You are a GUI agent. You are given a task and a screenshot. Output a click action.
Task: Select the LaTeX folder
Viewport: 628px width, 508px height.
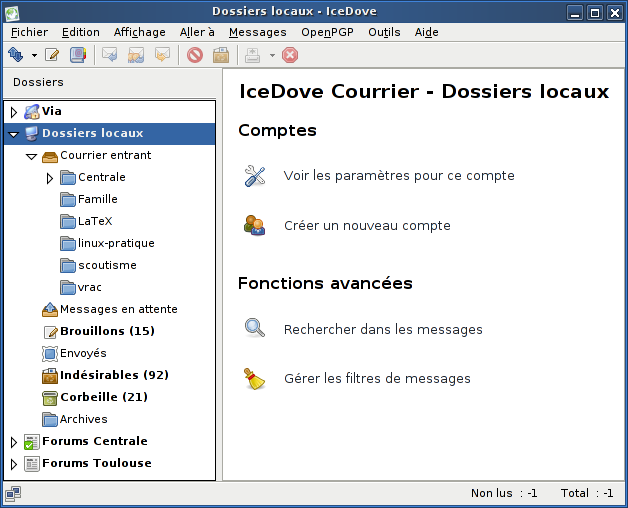coord(87,221)
